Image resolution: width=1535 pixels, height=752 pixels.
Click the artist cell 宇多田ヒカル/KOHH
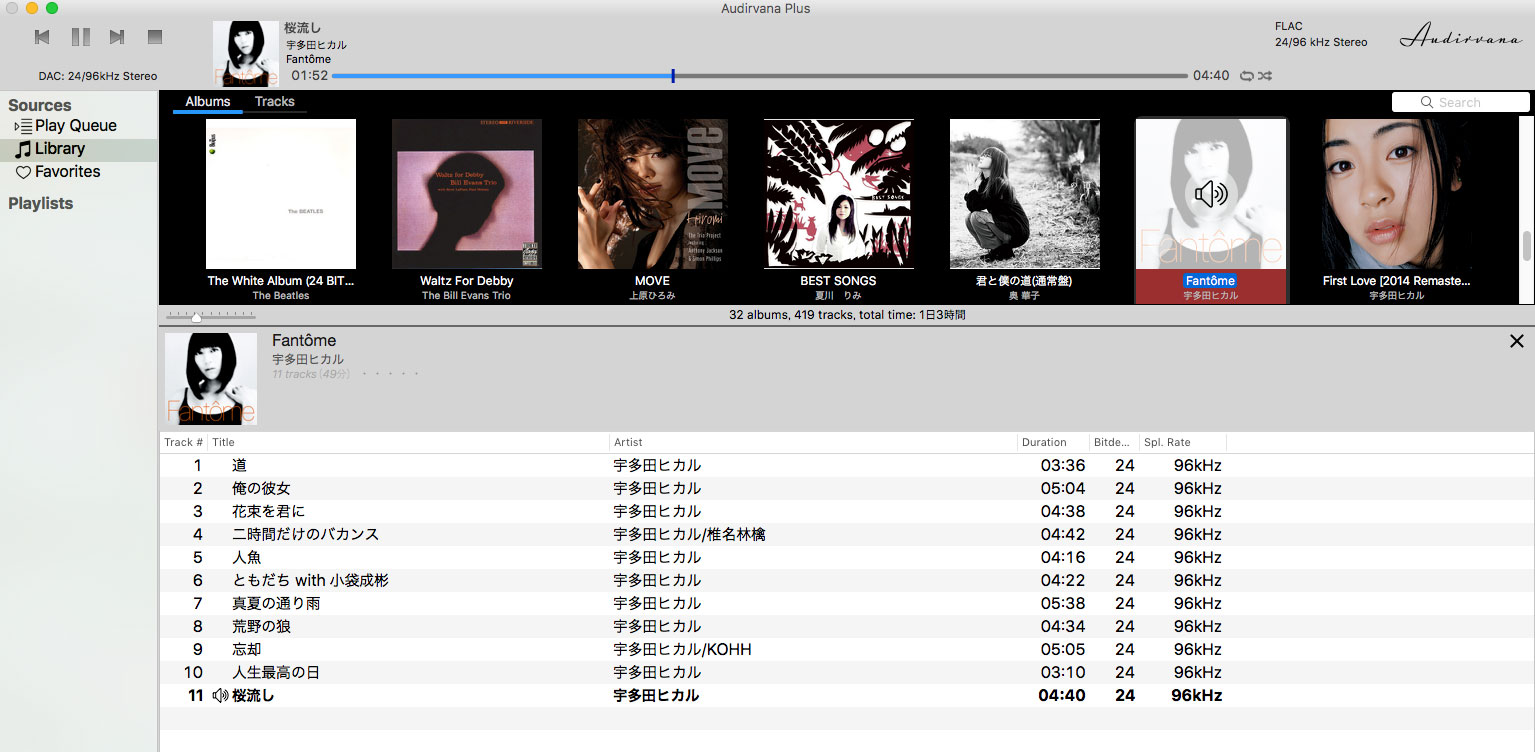click(682, 649)
